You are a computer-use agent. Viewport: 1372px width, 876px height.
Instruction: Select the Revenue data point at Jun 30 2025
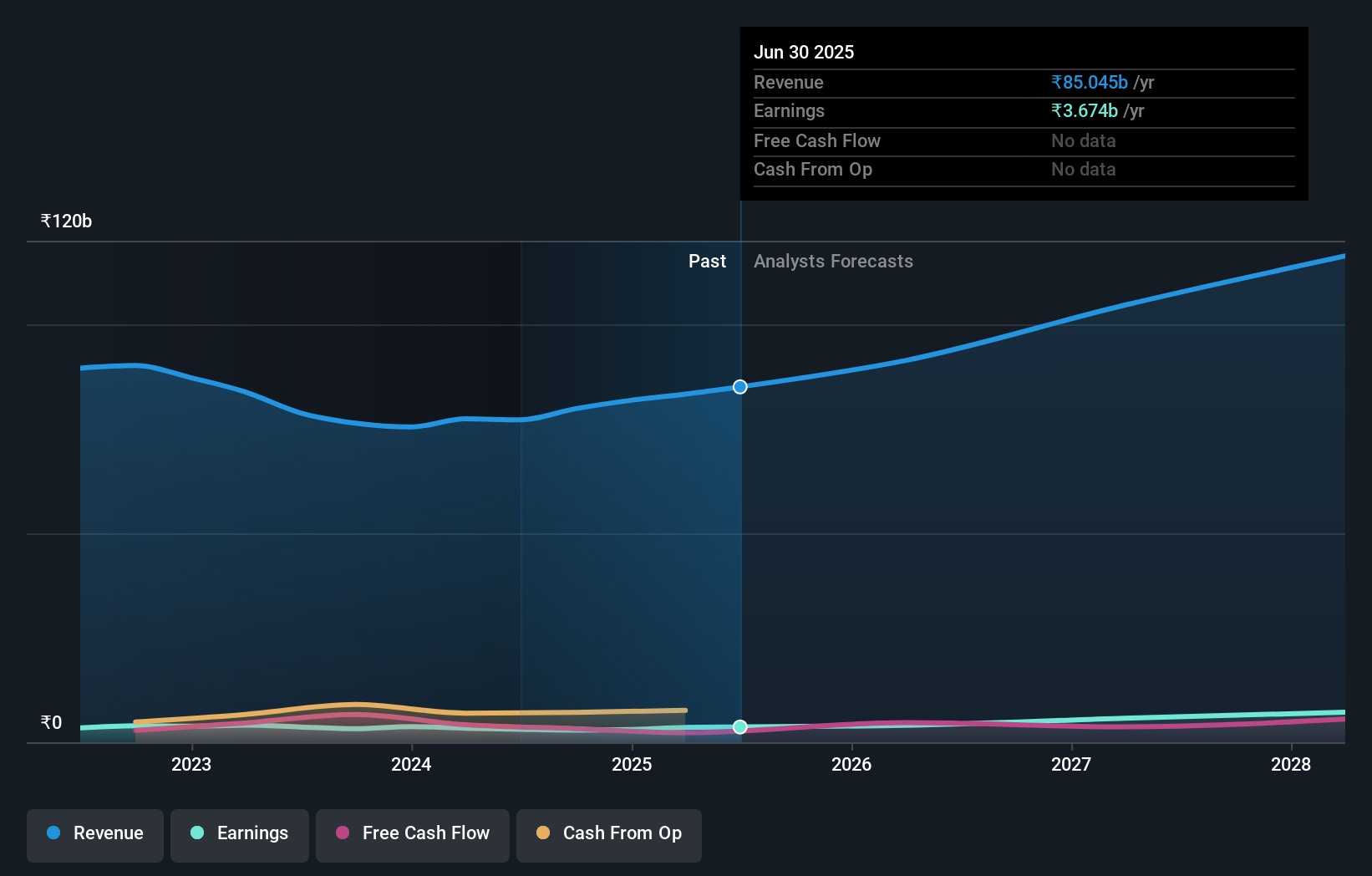740,387
